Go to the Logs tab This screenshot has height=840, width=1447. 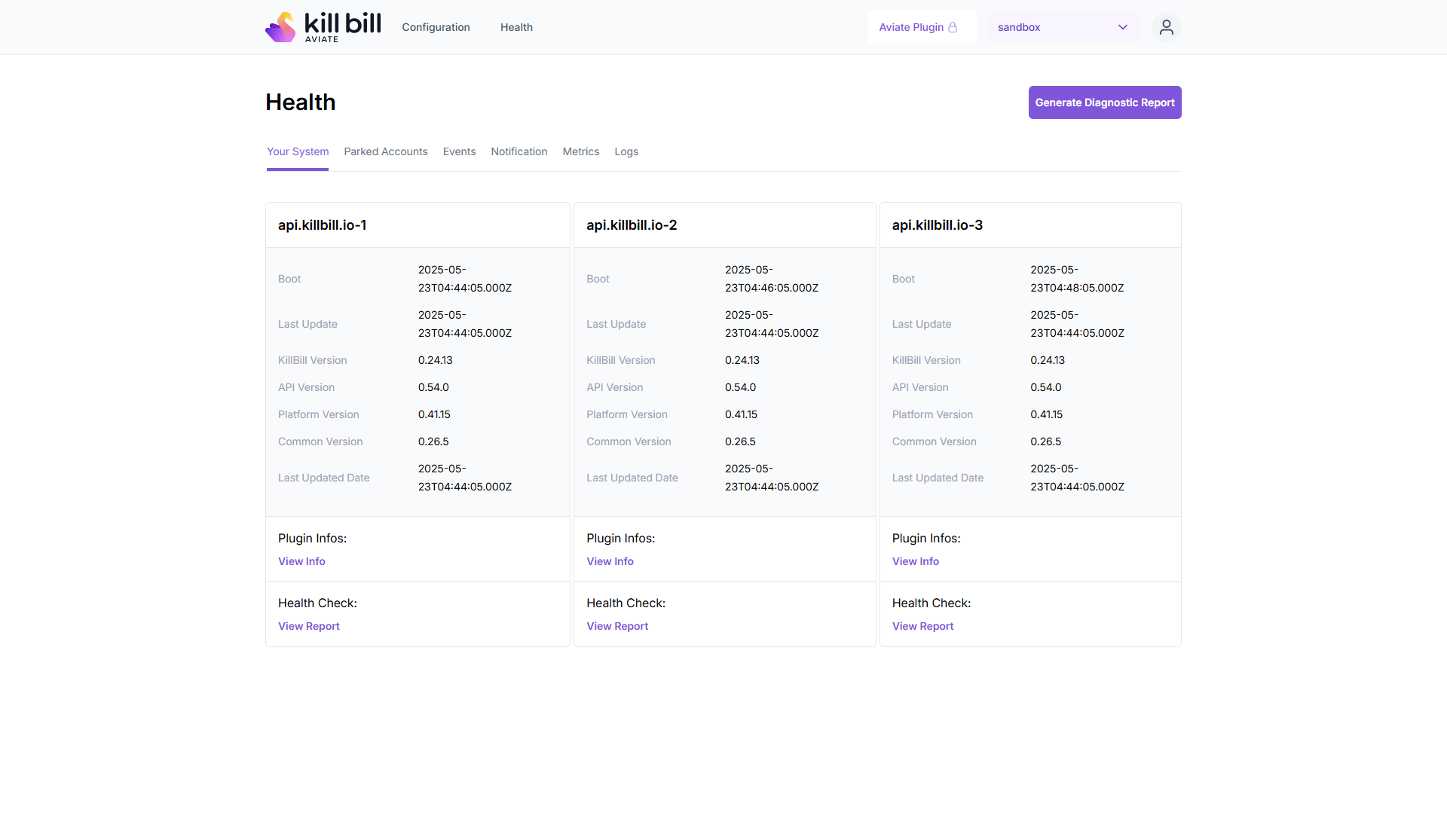click(626, 151)
